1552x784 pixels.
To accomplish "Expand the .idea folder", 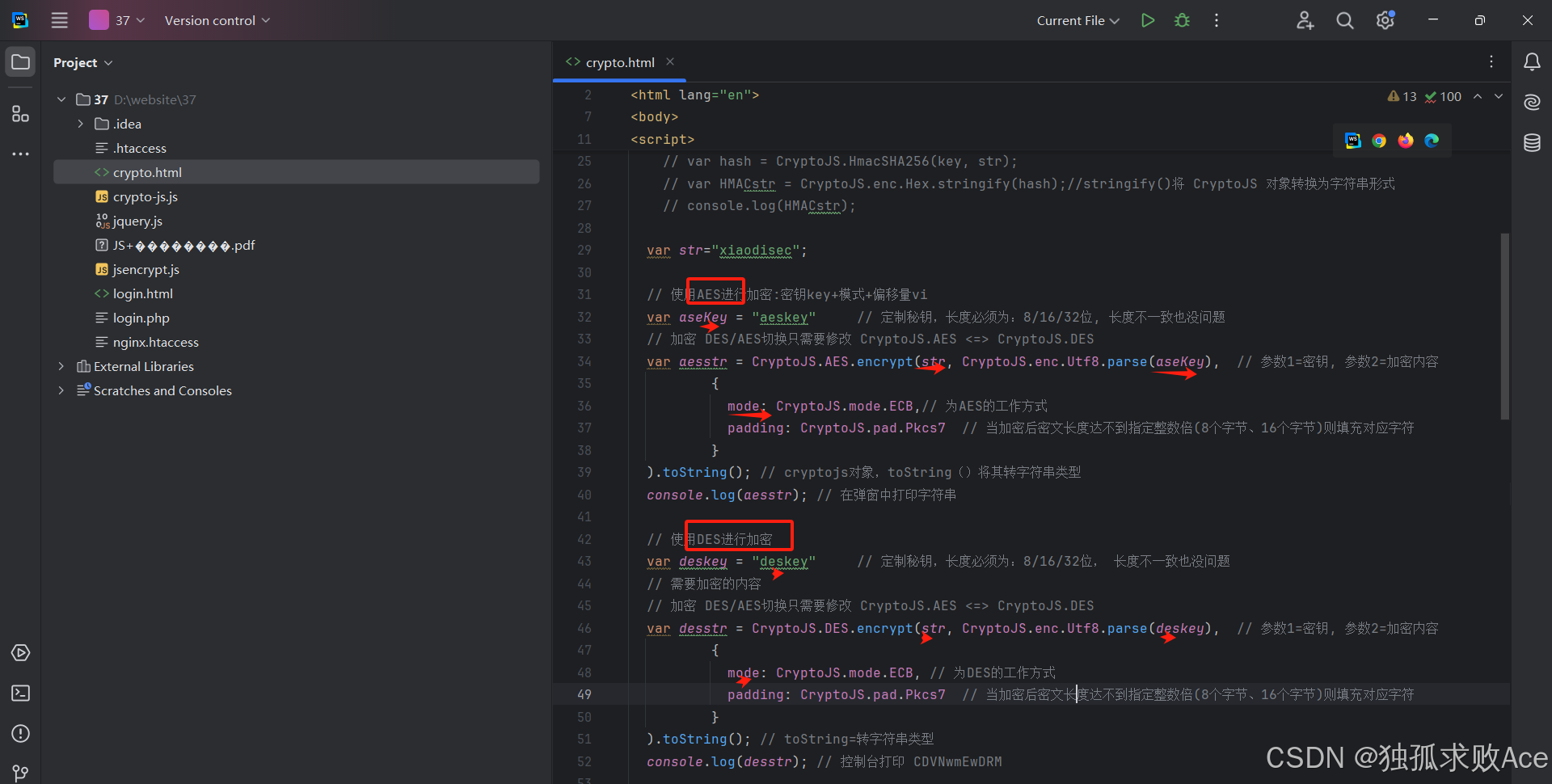I will coord(79,124).
